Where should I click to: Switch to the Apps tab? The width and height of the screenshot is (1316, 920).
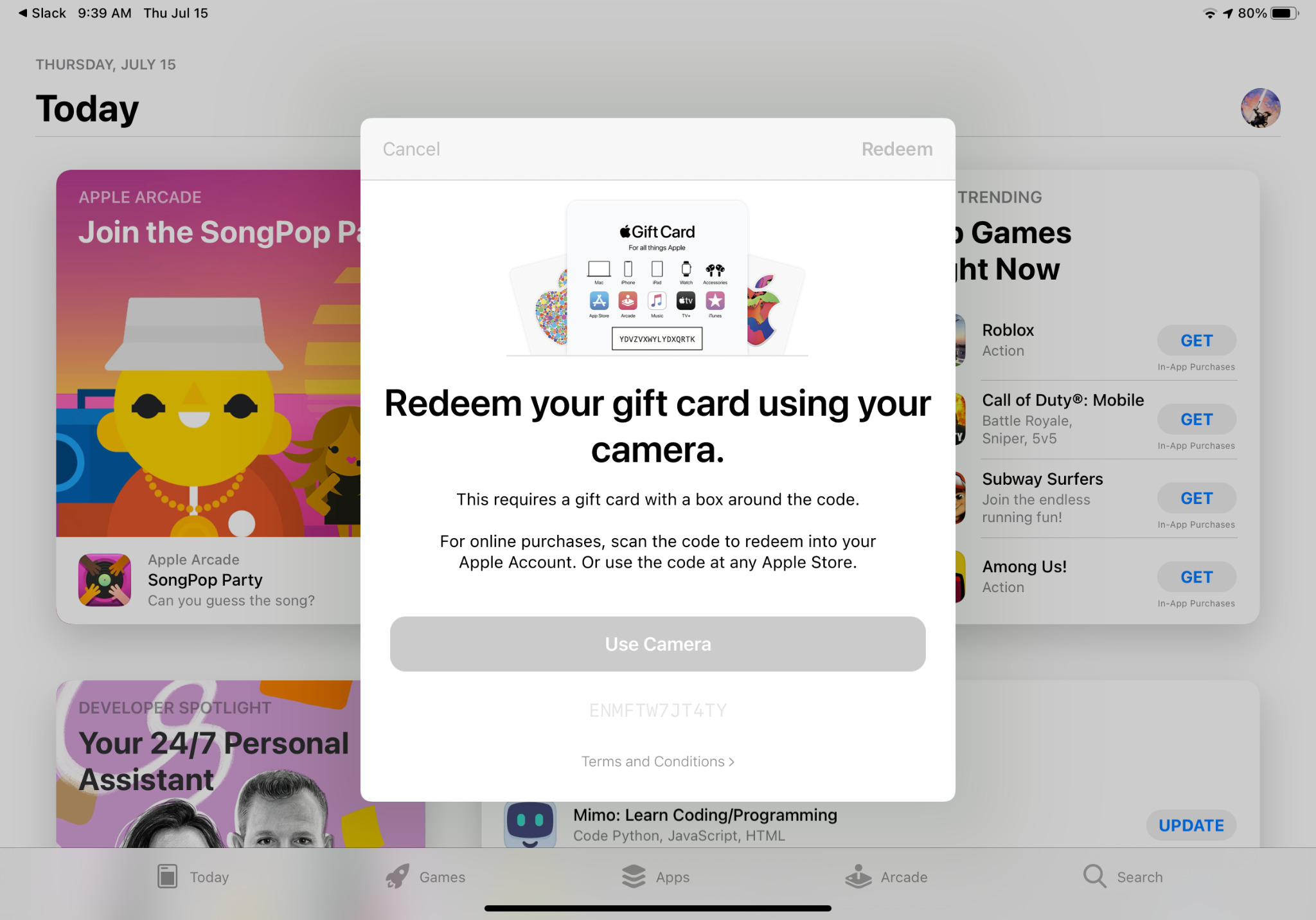pos(655,877)
